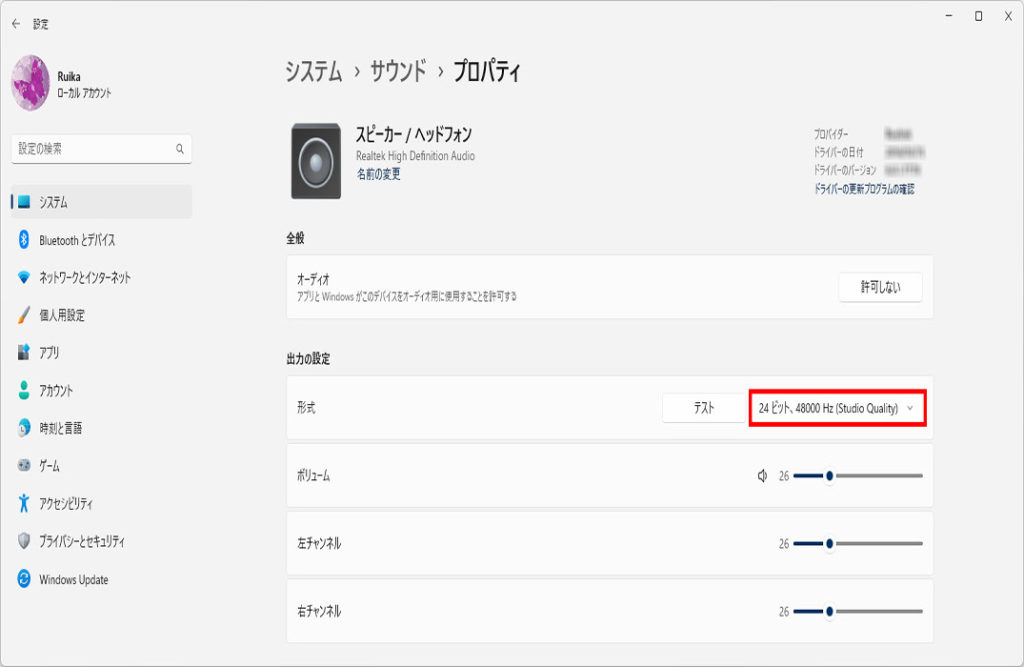Viewport: 1024px width, 667px height.
Task: Click the ネットワークとインターネット Wi-Fi icon
Action: [24, 278]
